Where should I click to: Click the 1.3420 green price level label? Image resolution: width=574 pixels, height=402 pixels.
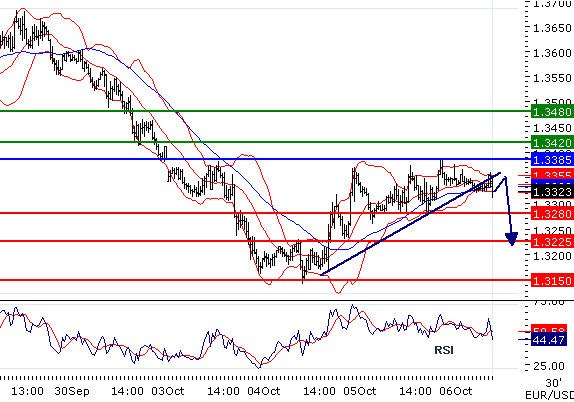point(552,142)
